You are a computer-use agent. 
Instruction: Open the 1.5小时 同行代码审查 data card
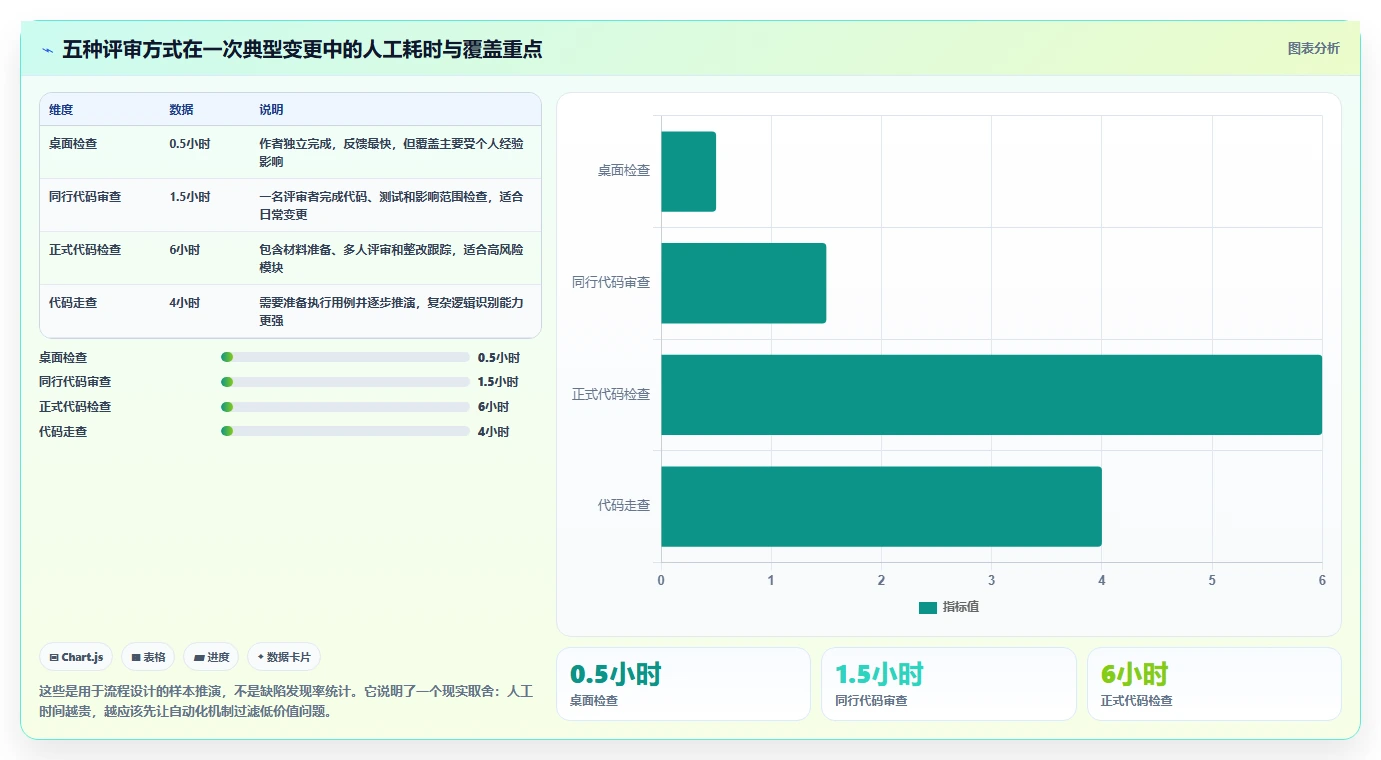(949, 684)
